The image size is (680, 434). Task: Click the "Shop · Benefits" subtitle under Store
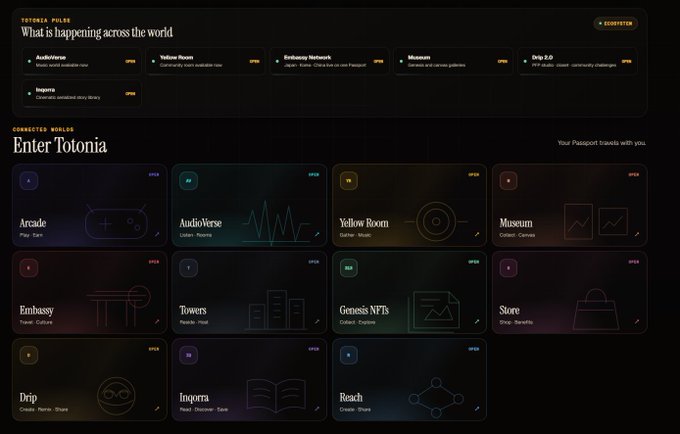(516, 322)
